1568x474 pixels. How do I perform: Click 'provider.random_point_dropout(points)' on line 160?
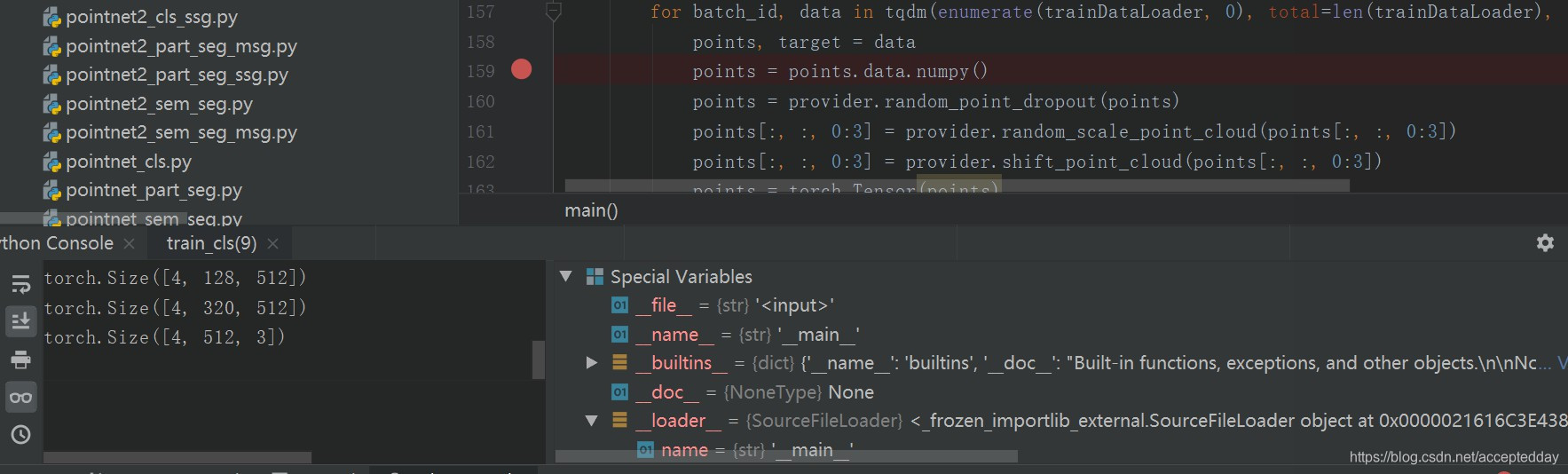(x=983, y=101)
